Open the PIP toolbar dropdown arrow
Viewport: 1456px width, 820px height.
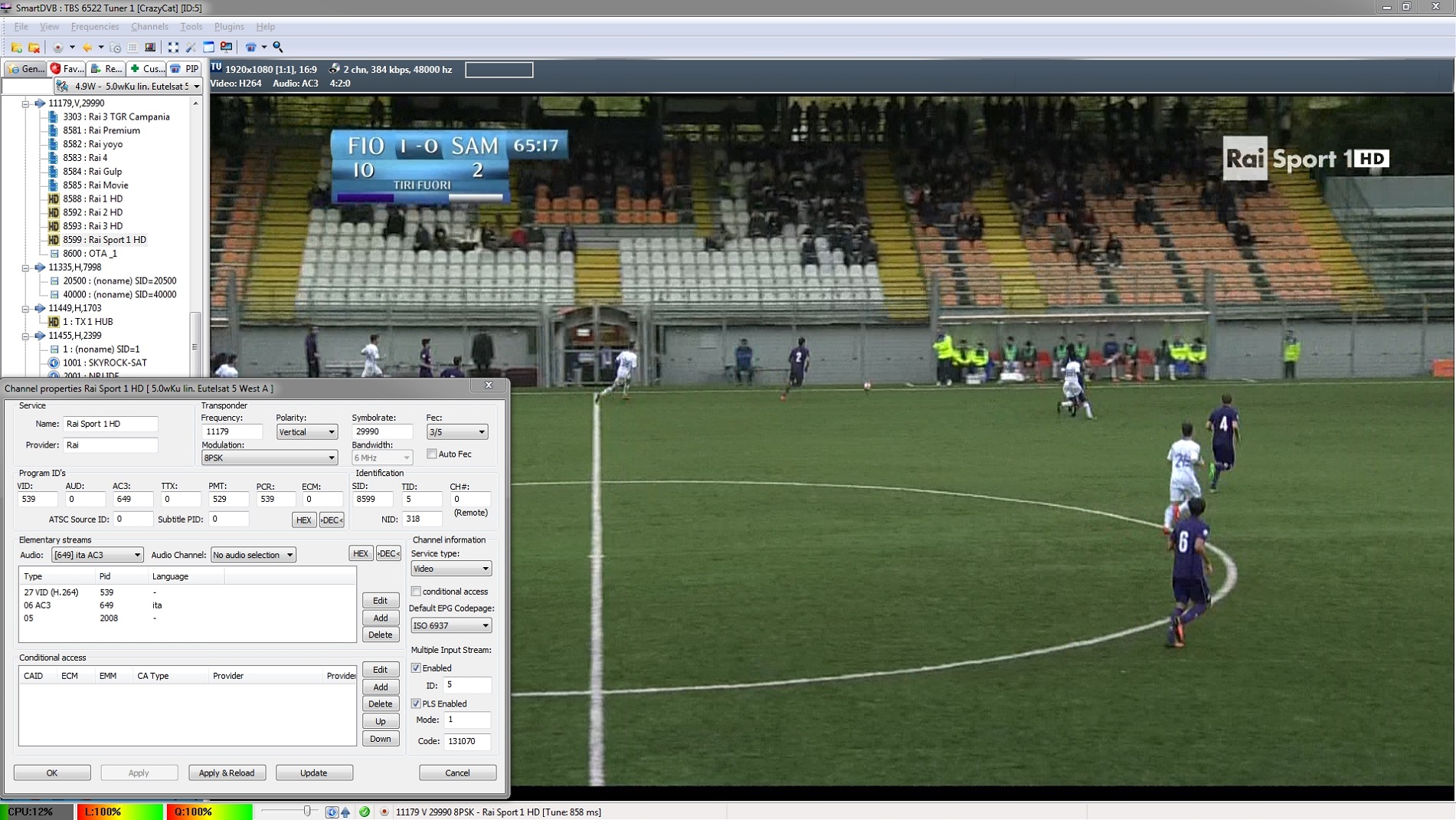pos(263,48)
